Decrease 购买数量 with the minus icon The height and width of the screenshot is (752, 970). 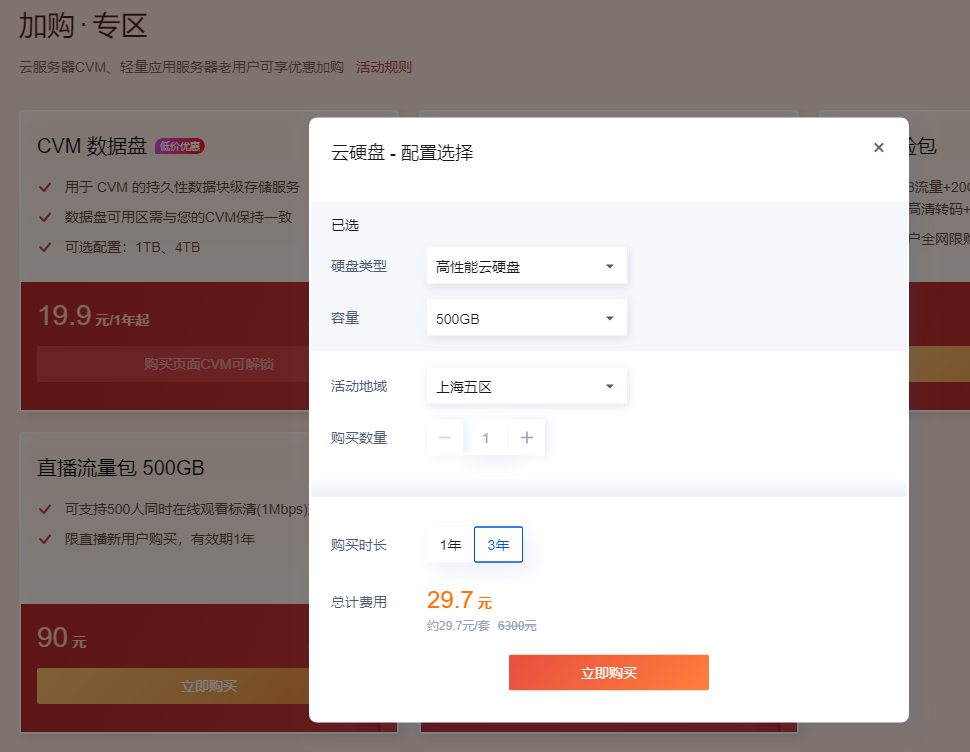pyautogui.click(x=445, y=438)
